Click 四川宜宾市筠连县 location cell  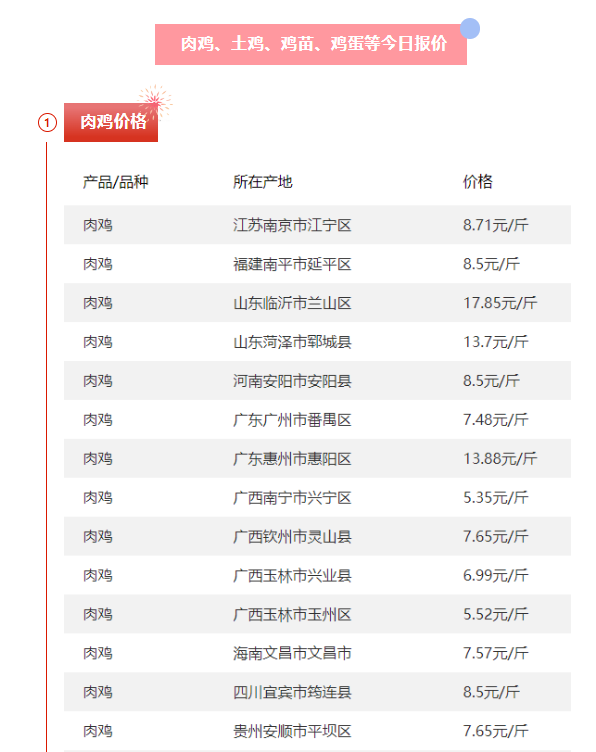[292, 692]
